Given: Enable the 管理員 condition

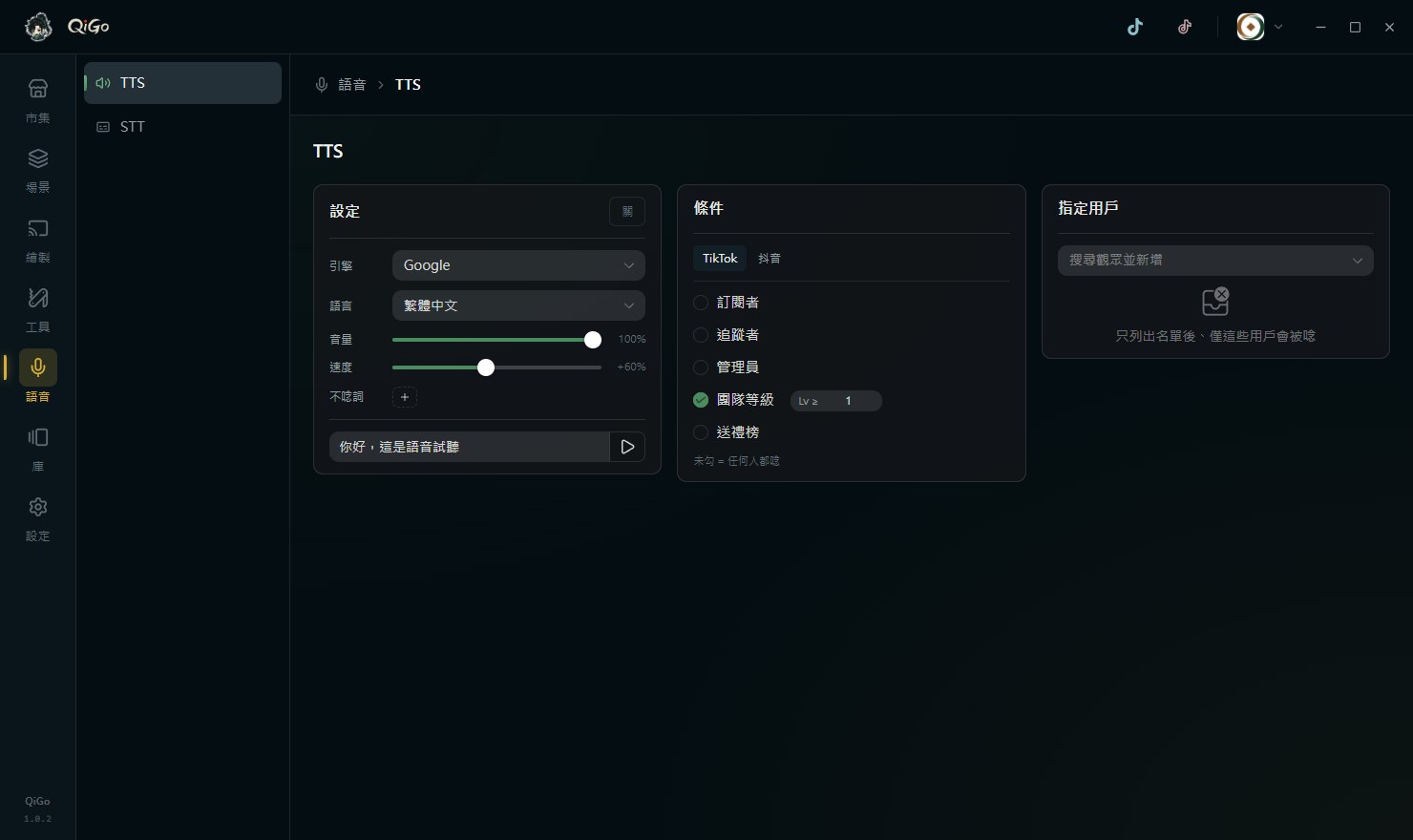Looking at the screenshot, I should (x=701, y=367).
